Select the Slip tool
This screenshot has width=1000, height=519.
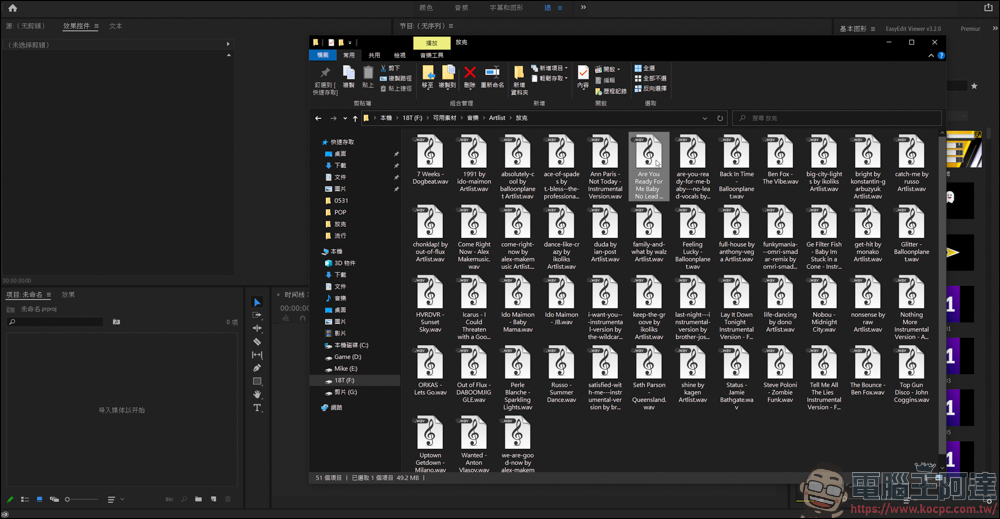pyautogui.click(x=257, y=355)
